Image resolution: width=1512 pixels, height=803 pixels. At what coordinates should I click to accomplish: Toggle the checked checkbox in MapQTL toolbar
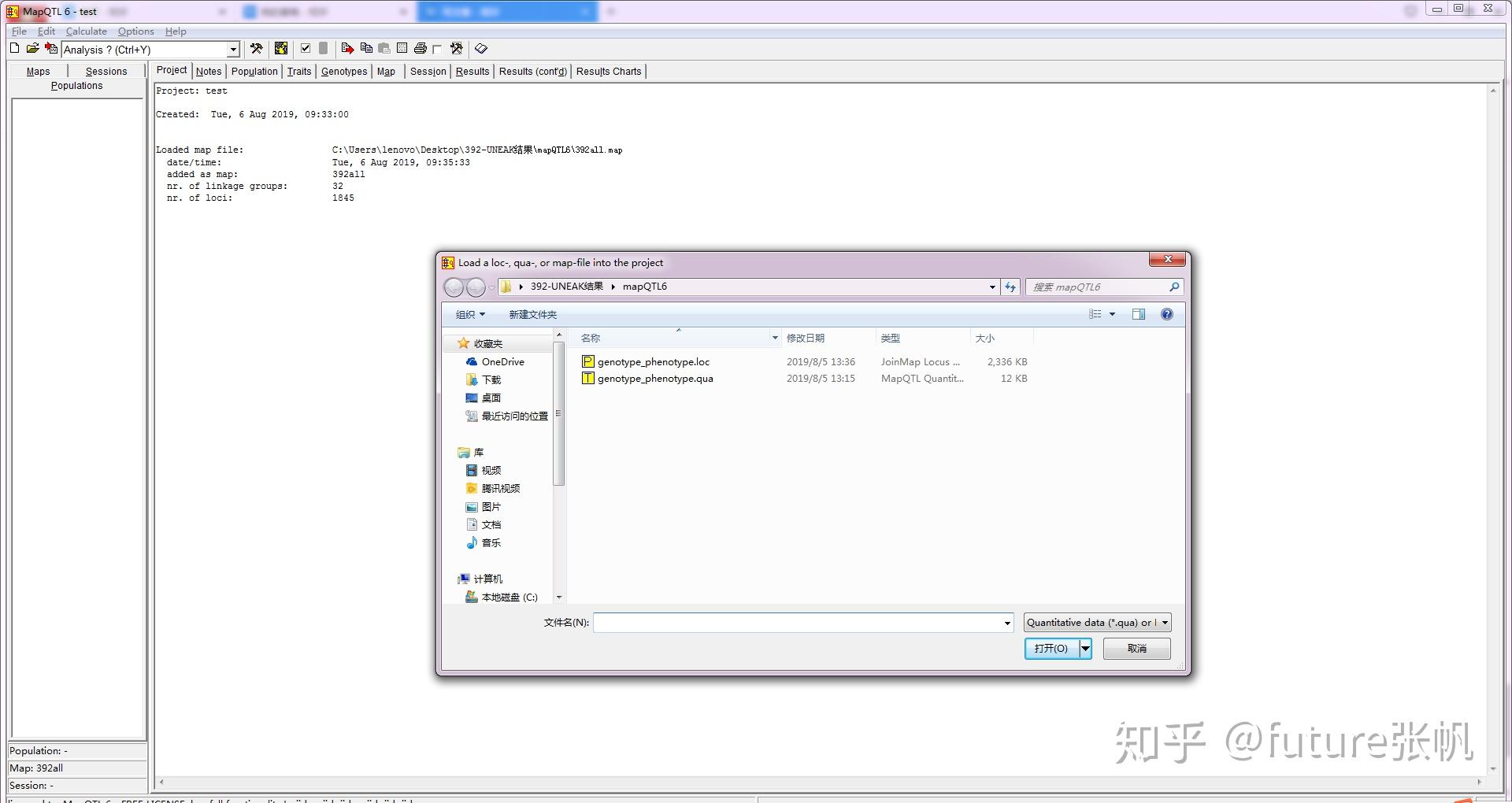(306, 49)
